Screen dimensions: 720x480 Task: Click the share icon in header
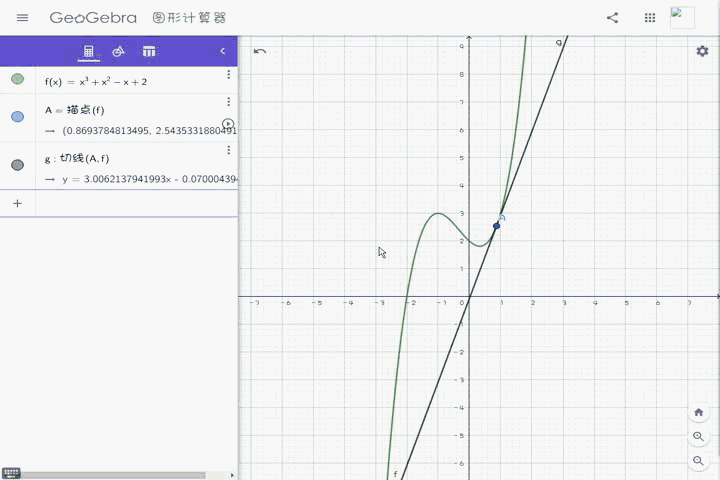[613, 18]
